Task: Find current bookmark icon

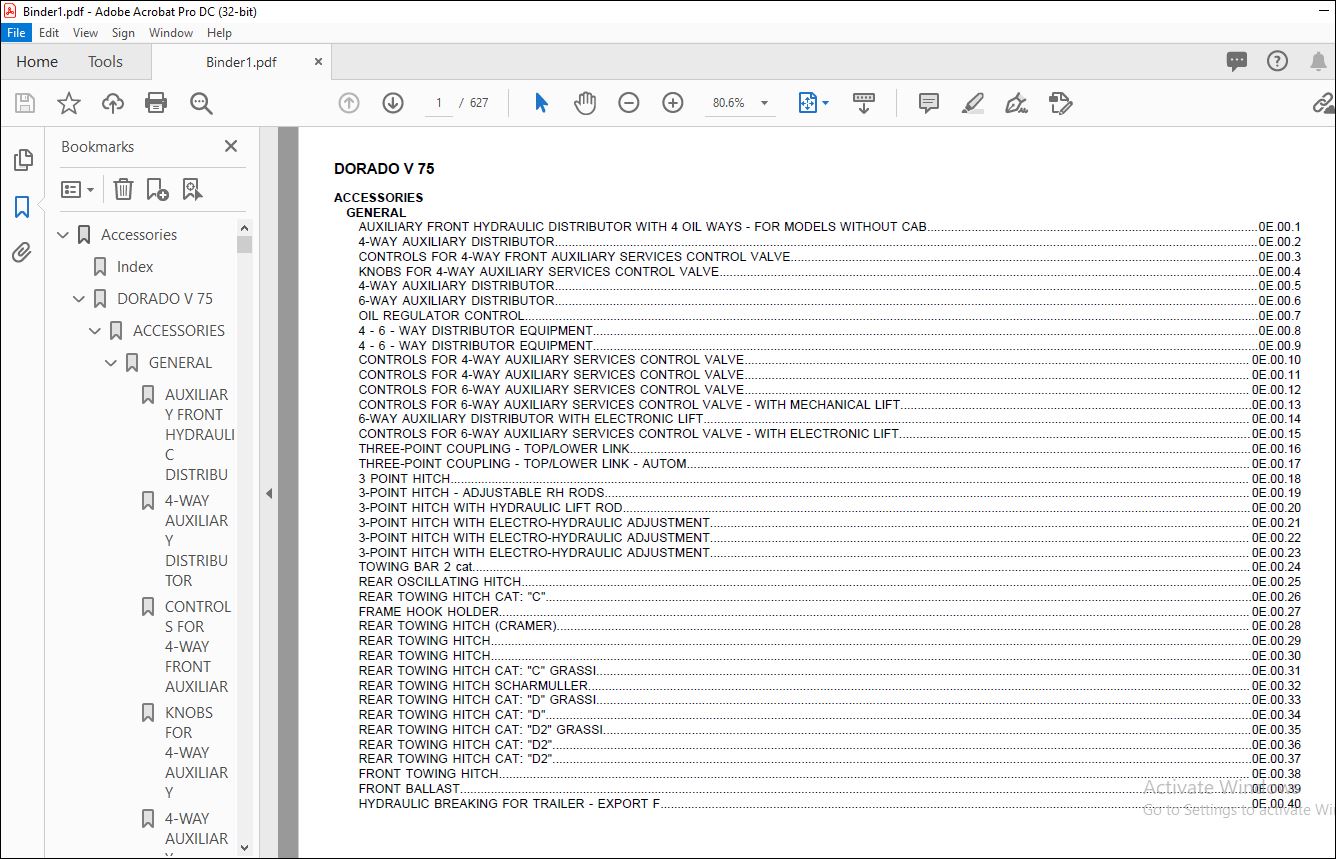Action: 192,189
